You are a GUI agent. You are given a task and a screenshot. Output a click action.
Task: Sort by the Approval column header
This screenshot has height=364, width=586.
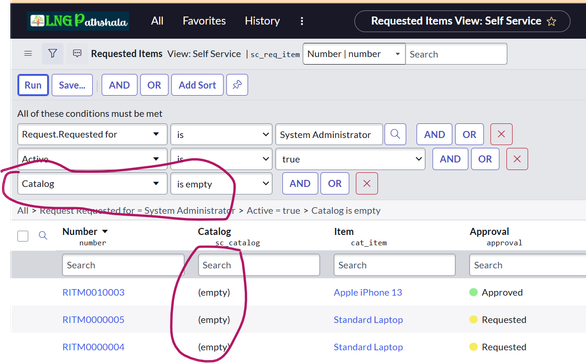tap(489, 231)
